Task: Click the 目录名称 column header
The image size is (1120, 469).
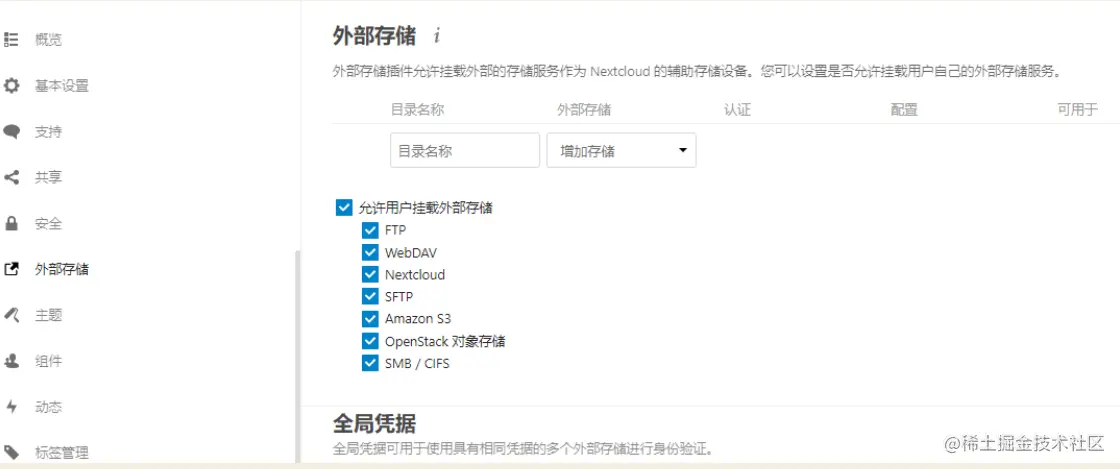Action: [x=418, y=110]
